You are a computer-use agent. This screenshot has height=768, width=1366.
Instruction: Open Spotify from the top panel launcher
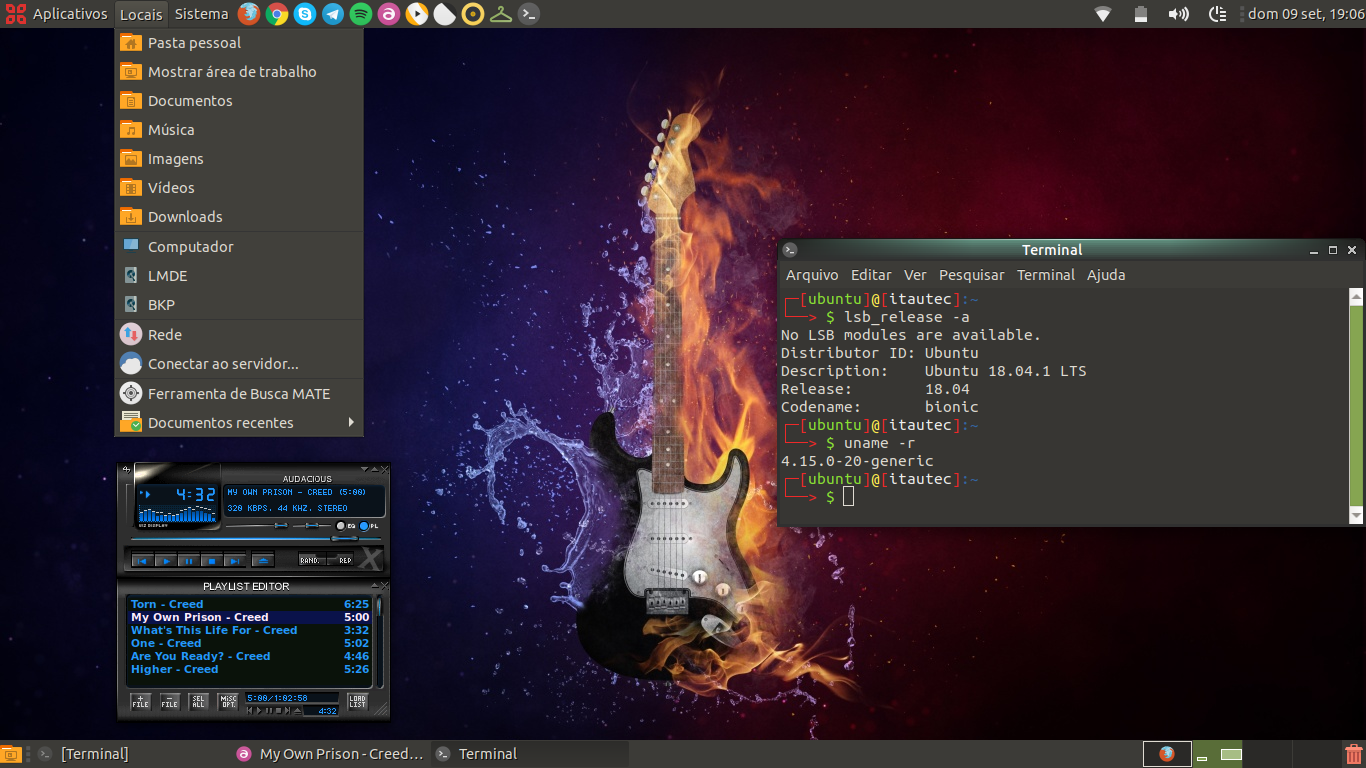[361, 14]
